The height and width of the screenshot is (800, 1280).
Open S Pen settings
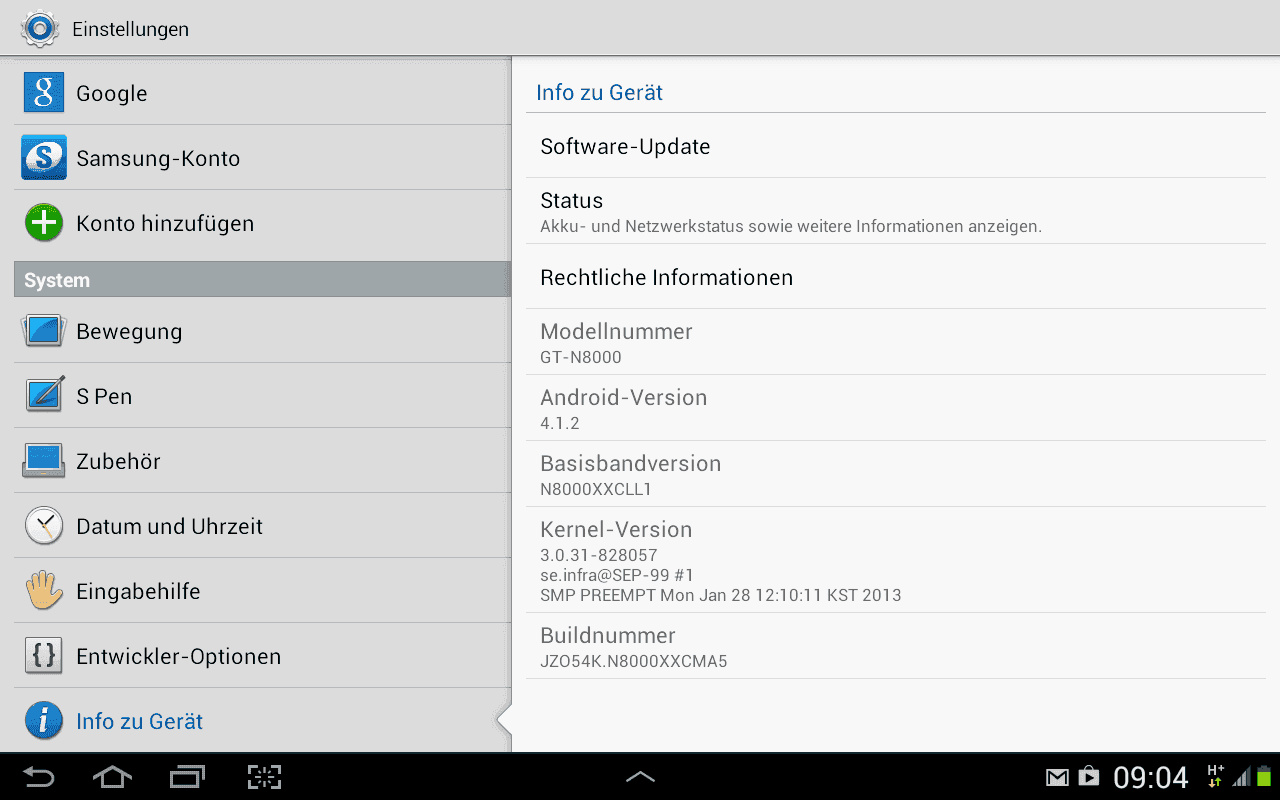tap(262, 395)
